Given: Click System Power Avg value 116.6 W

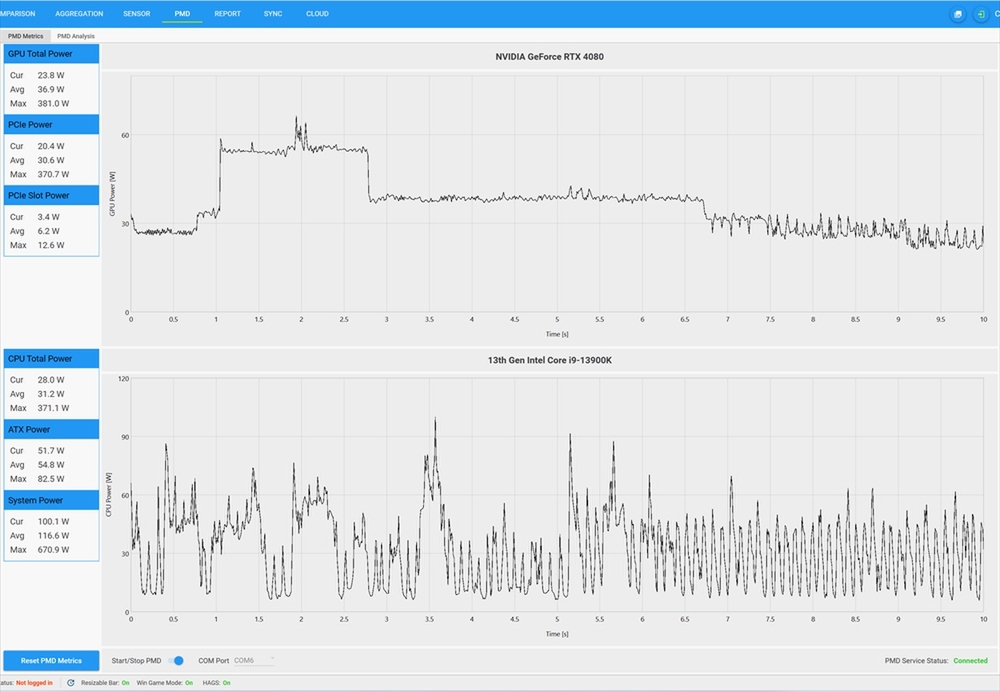Looking at the screenshot, I should [53, 536].
